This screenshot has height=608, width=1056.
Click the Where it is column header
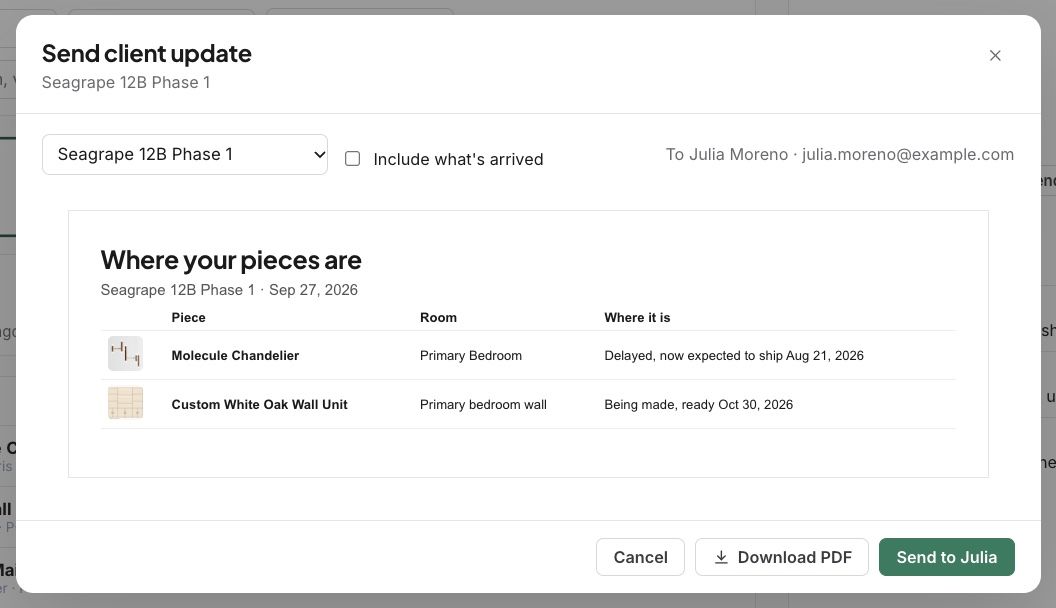pos(637,318)
